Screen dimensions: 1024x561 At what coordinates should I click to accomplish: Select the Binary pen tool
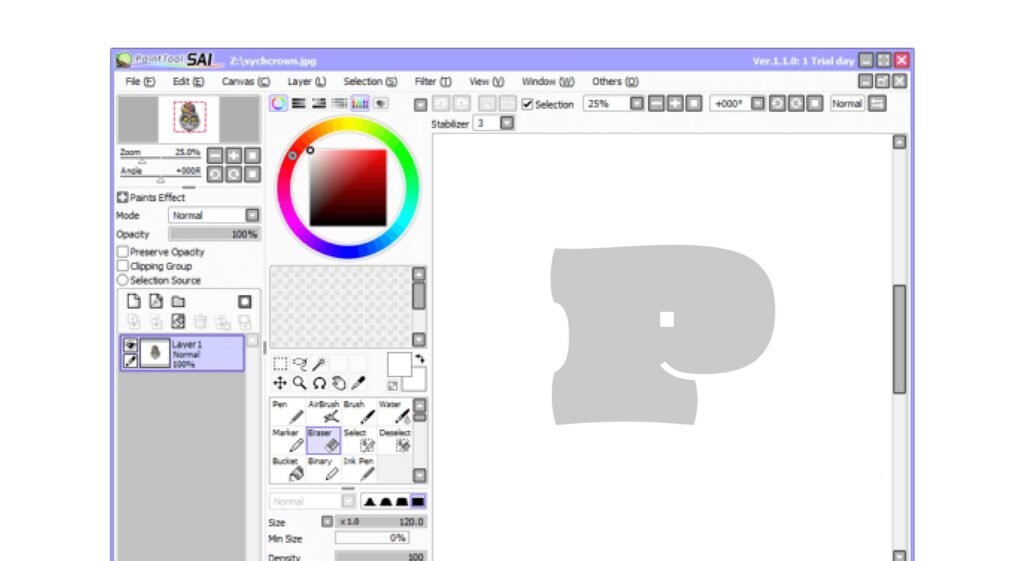pyautogui.click(x=323, y=469)
